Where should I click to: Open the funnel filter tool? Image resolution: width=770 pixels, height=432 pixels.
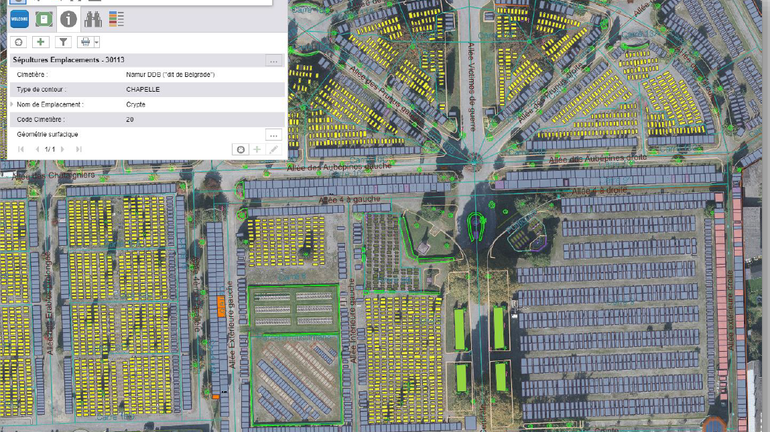(63, 42)
